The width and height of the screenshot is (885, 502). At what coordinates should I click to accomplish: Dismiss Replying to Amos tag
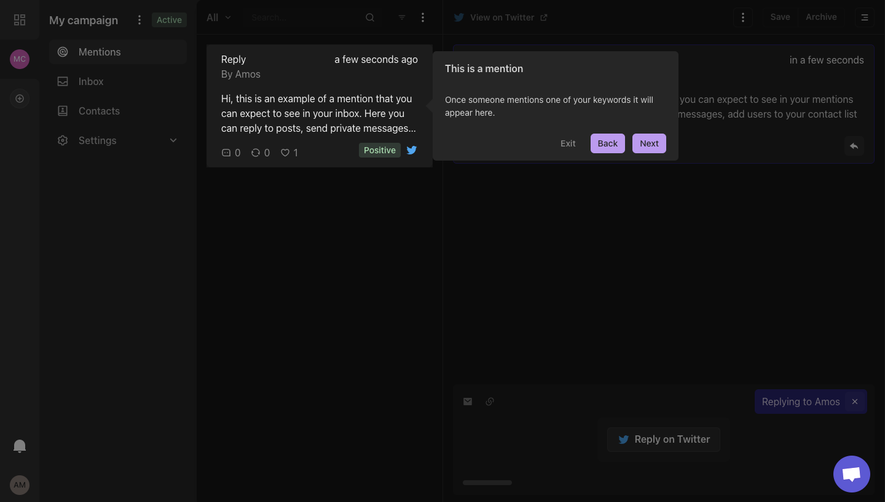[855, 401]
